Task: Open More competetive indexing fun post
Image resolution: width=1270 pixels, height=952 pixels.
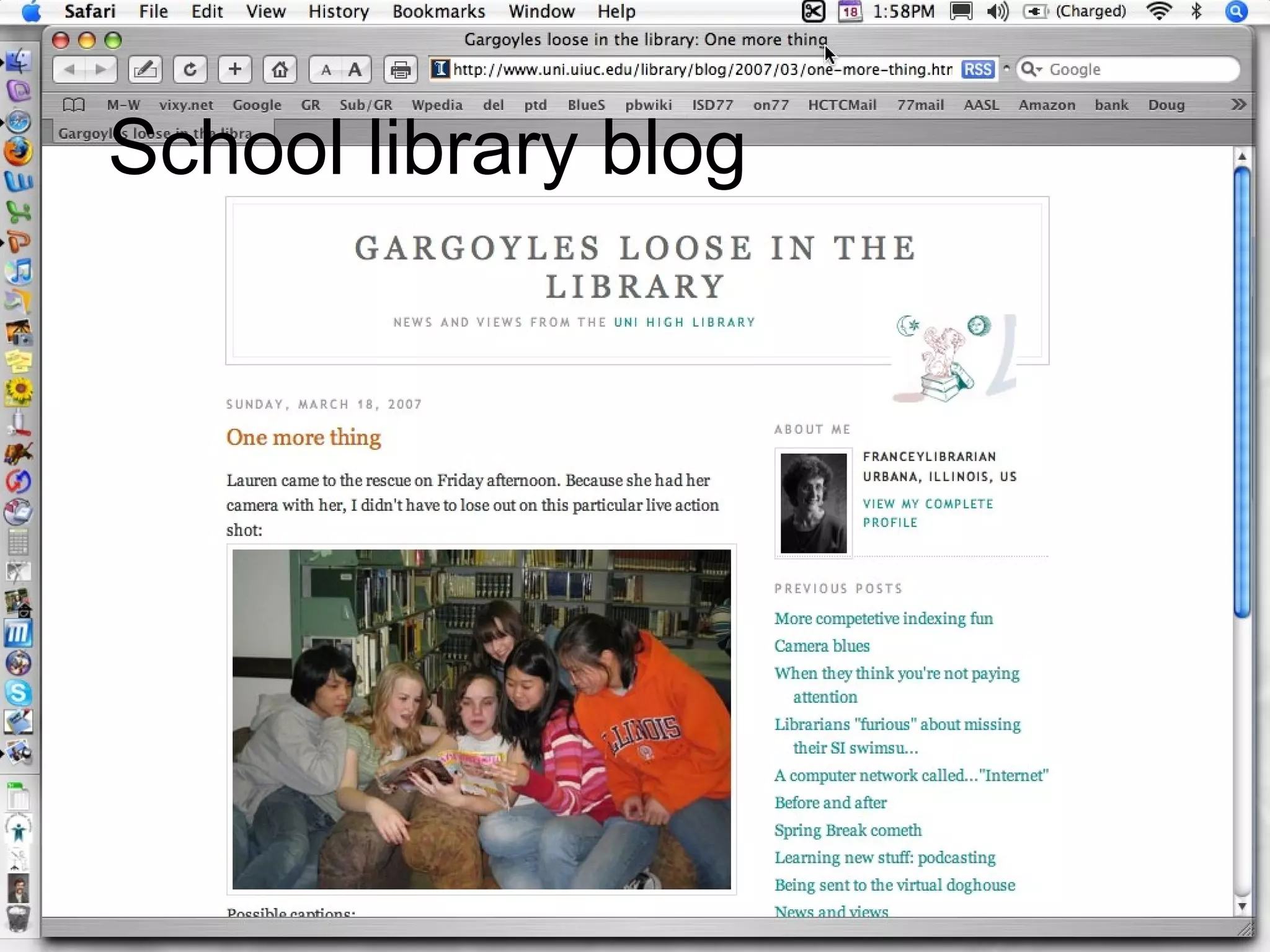Action: 884,619
